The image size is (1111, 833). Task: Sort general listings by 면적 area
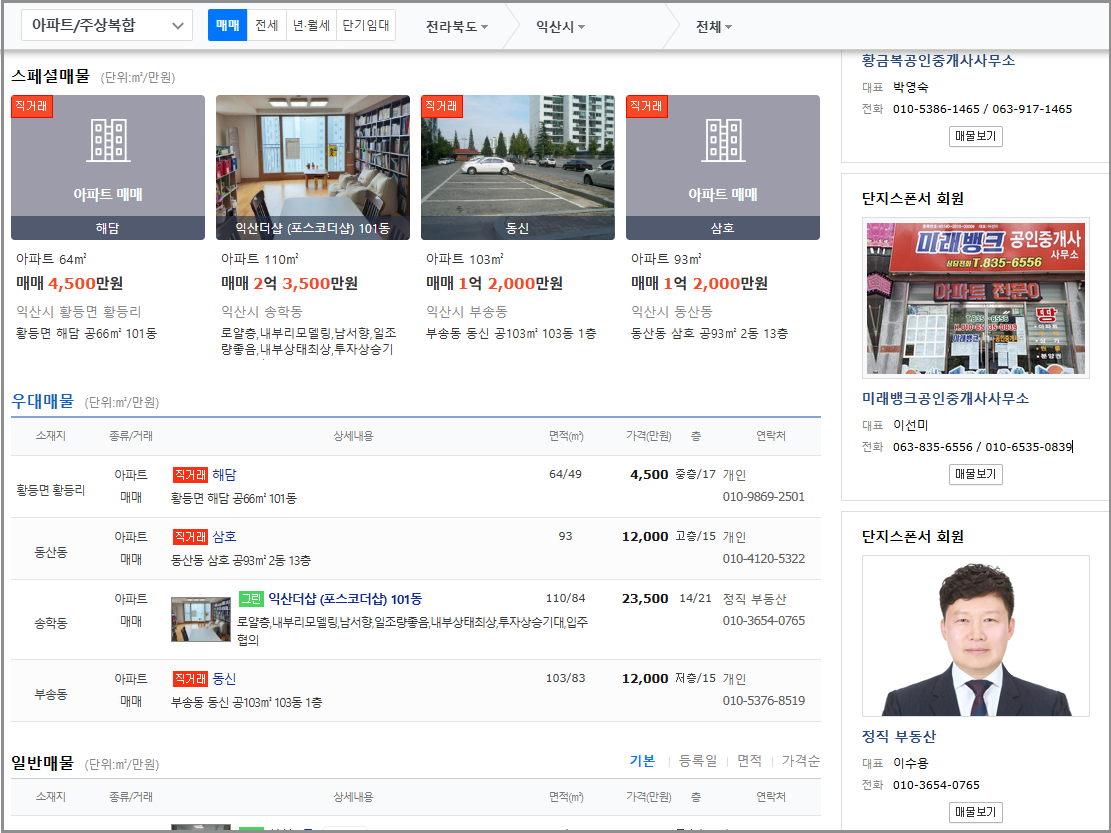pos(750,761)
